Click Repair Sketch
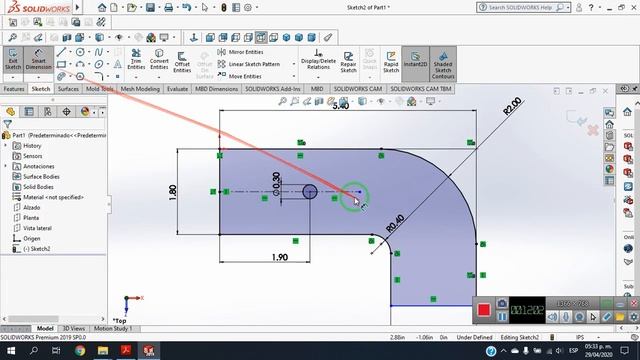 (348, 62)
